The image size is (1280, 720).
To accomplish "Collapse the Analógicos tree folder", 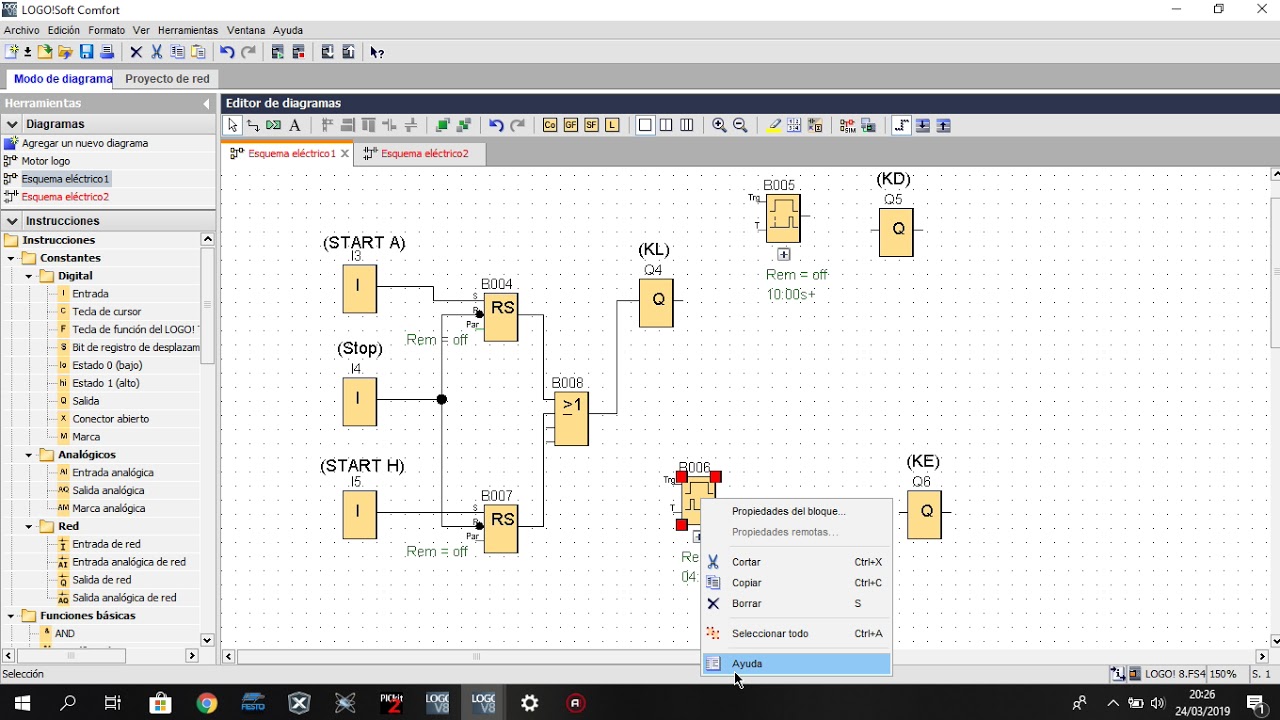I will pyautogui.click(x=29, y=455).
